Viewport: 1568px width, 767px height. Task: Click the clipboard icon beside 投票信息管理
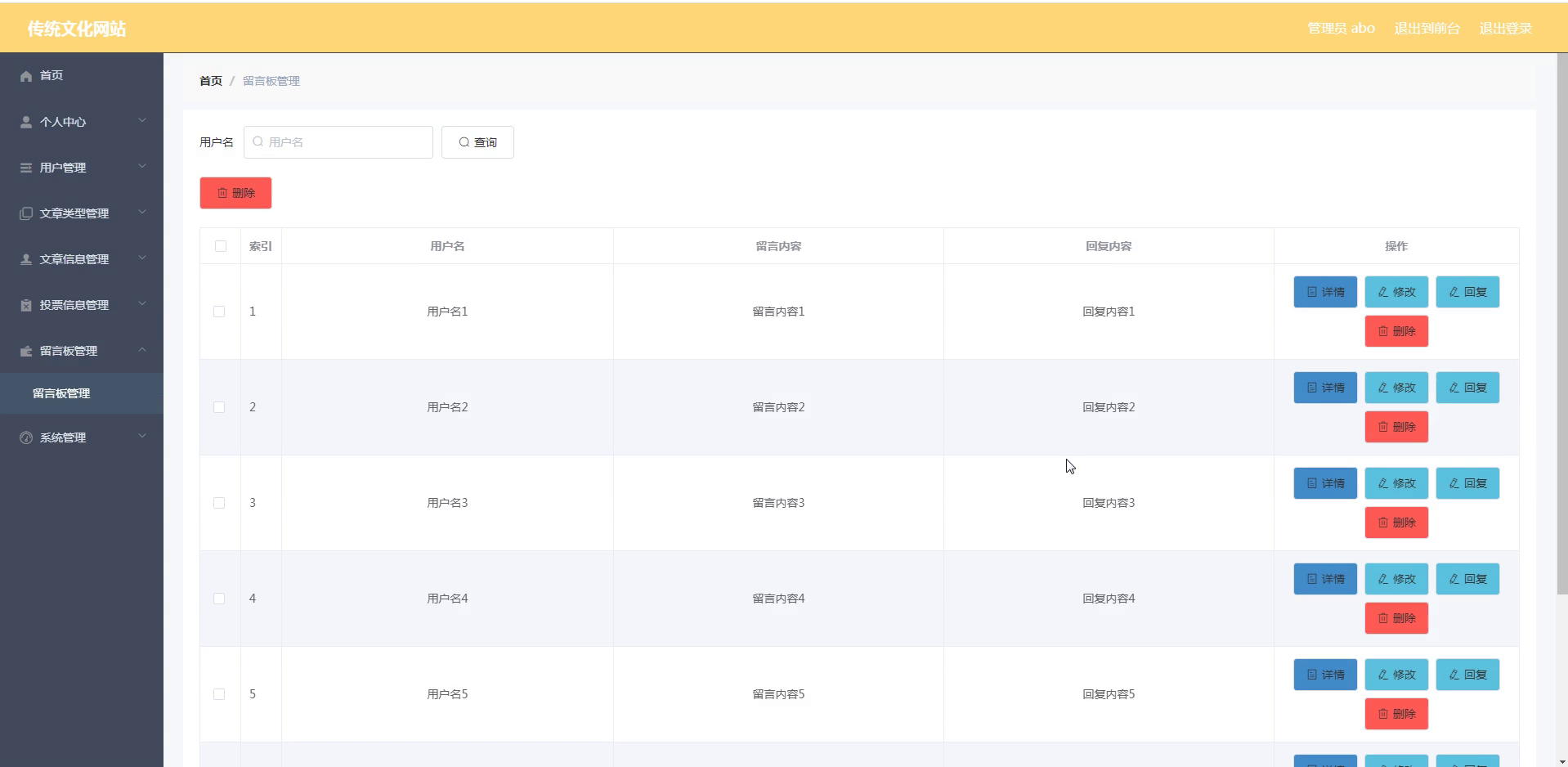click(26, 305)
